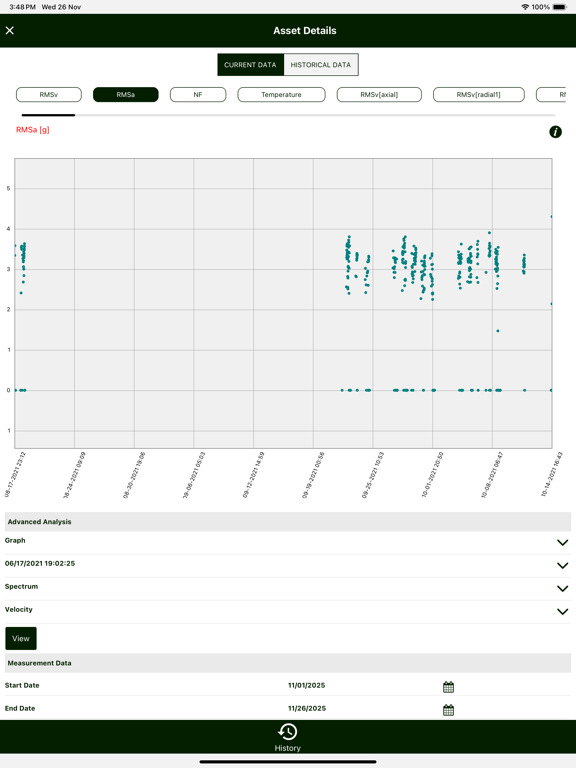Tap the Start Date value 11/01/2025
The height and width of the screenshot is (768, 576).
307,685
